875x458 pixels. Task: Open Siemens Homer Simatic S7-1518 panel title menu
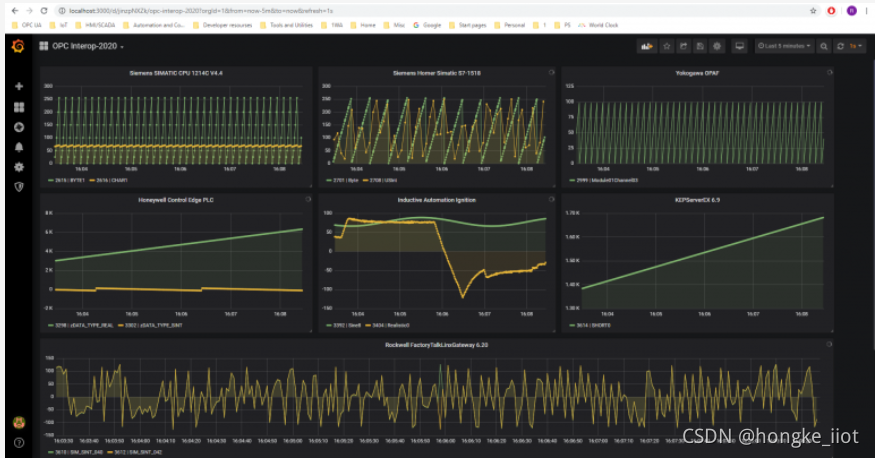pyautogui.click(x=436, y=73)
